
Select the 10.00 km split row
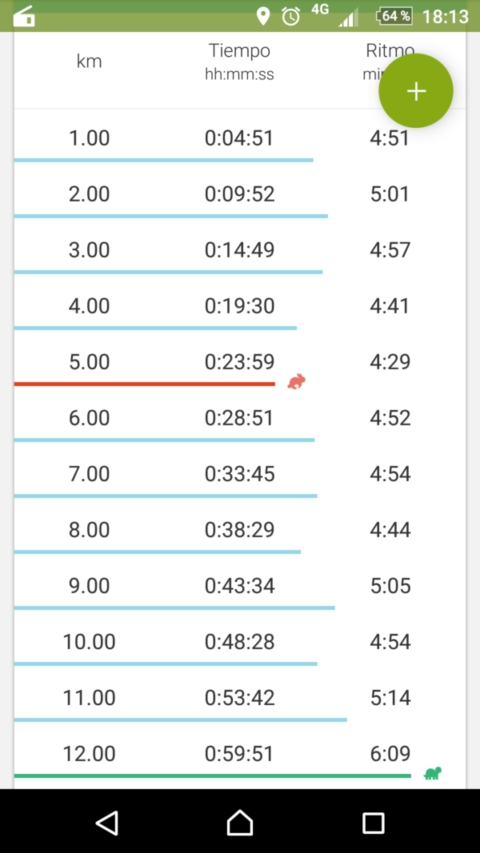[x=240, y=642]
